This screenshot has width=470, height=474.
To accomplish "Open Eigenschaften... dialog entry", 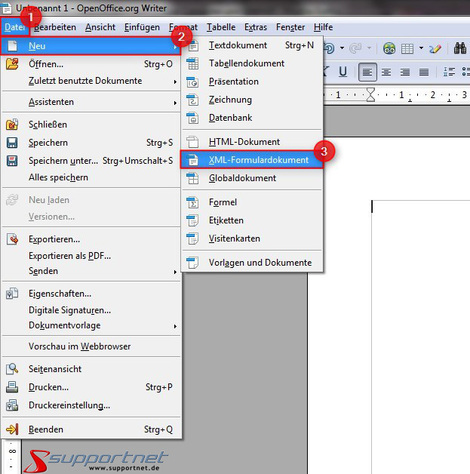I will (91, 294).
